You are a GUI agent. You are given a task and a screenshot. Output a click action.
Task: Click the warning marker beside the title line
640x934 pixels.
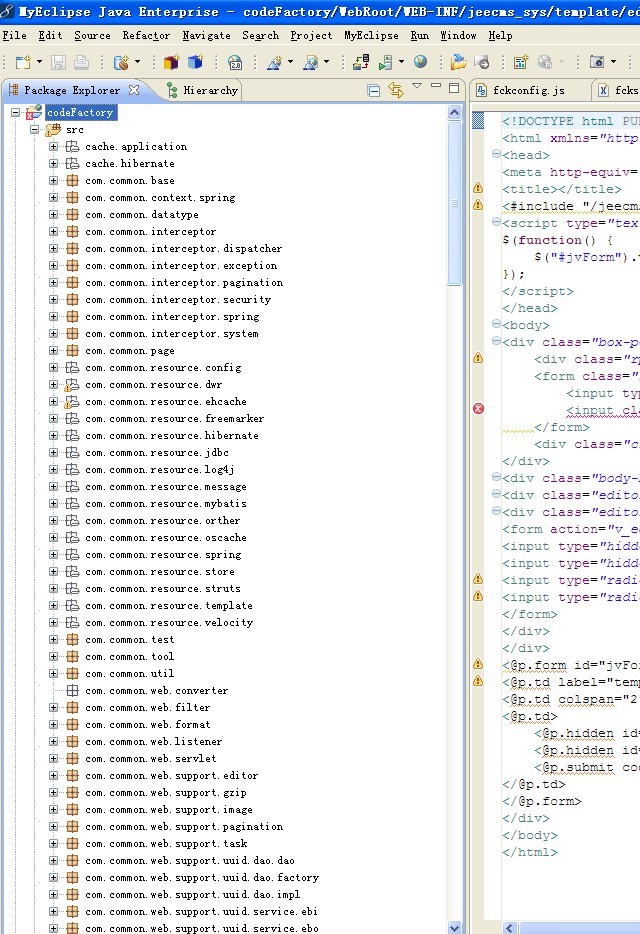point(478,188)
